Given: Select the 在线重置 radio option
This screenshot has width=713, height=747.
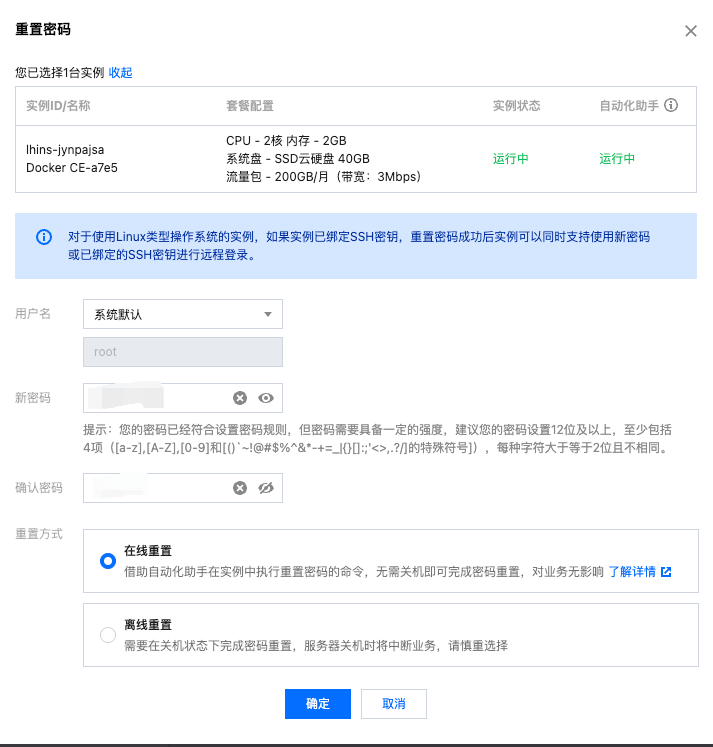Looking at the screenshot, I should click(108, 561).
